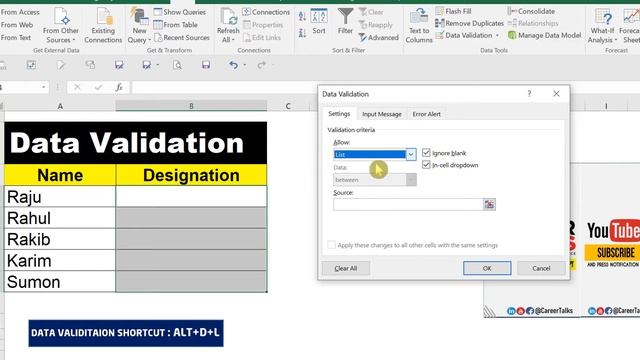Close the Data Validation dialog
This screenshot has height=360, width=640.
pos(556,93)
